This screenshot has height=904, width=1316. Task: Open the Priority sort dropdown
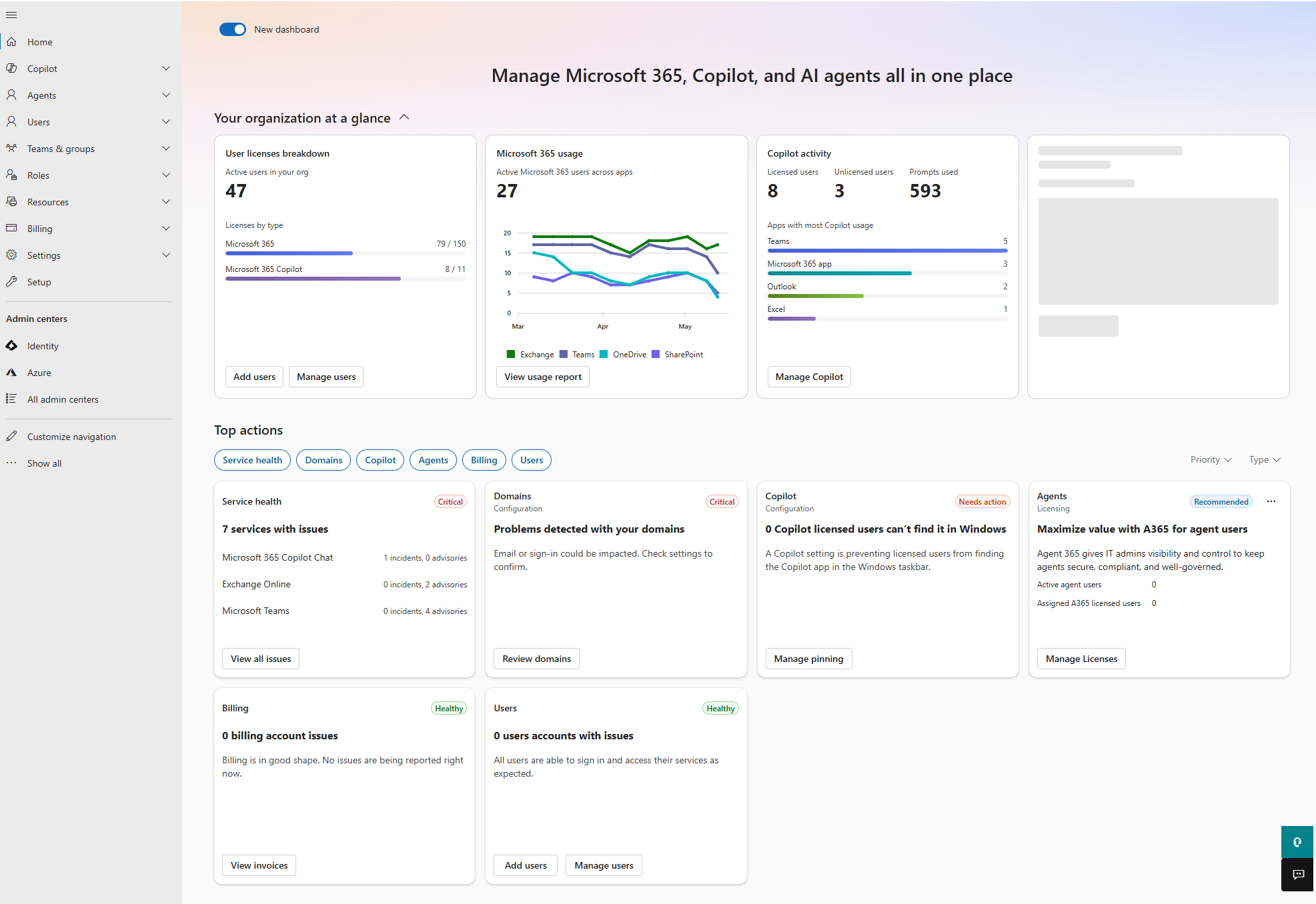(1211, 460)
